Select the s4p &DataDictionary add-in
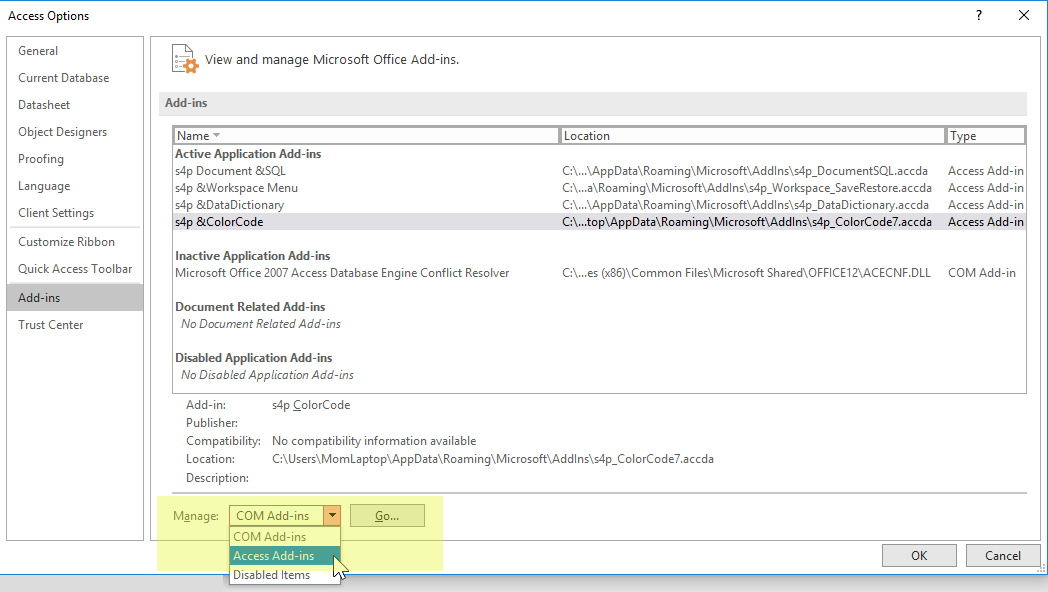Viewport: 1048px width, 592px height. pyautogui.click(x=599, y=205)
